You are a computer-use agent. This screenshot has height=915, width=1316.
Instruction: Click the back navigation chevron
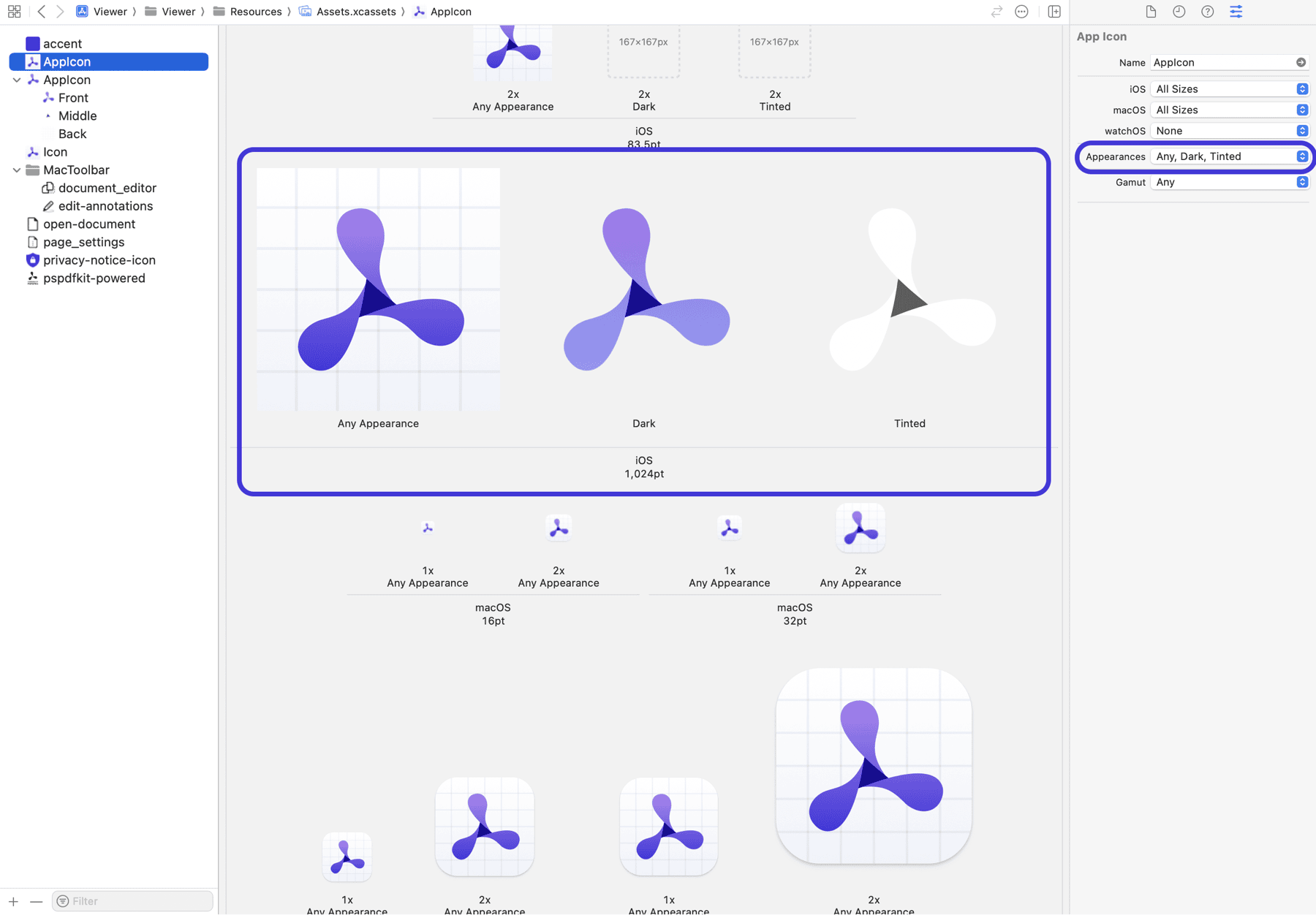pyautogui.click(x=42, y=11)
